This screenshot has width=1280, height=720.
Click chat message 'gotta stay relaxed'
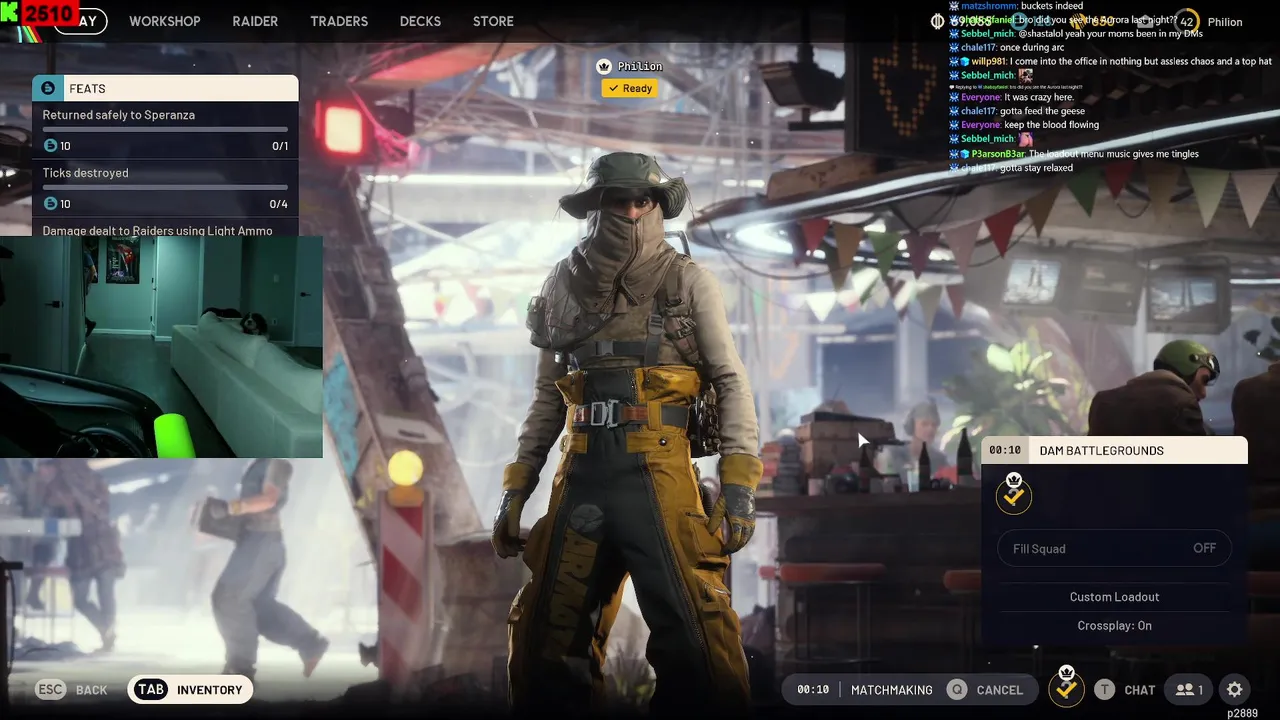click(1011, 168)
